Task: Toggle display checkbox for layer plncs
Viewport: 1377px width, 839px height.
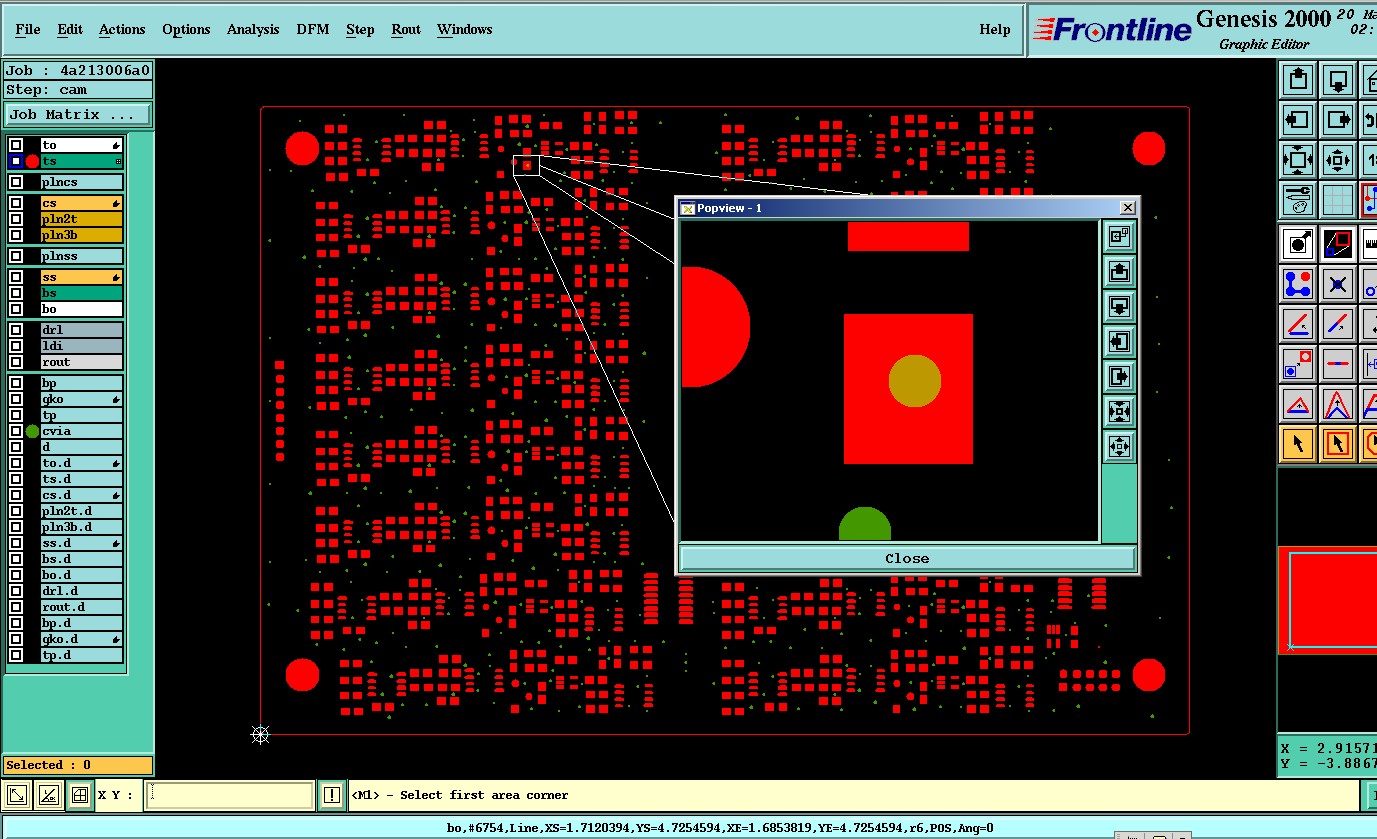Action: pos(16,182)
